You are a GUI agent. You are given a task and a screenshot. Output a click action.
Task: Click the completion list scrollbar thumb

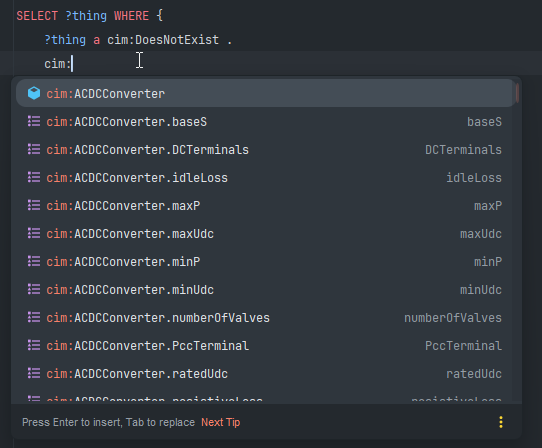point(517,93)
